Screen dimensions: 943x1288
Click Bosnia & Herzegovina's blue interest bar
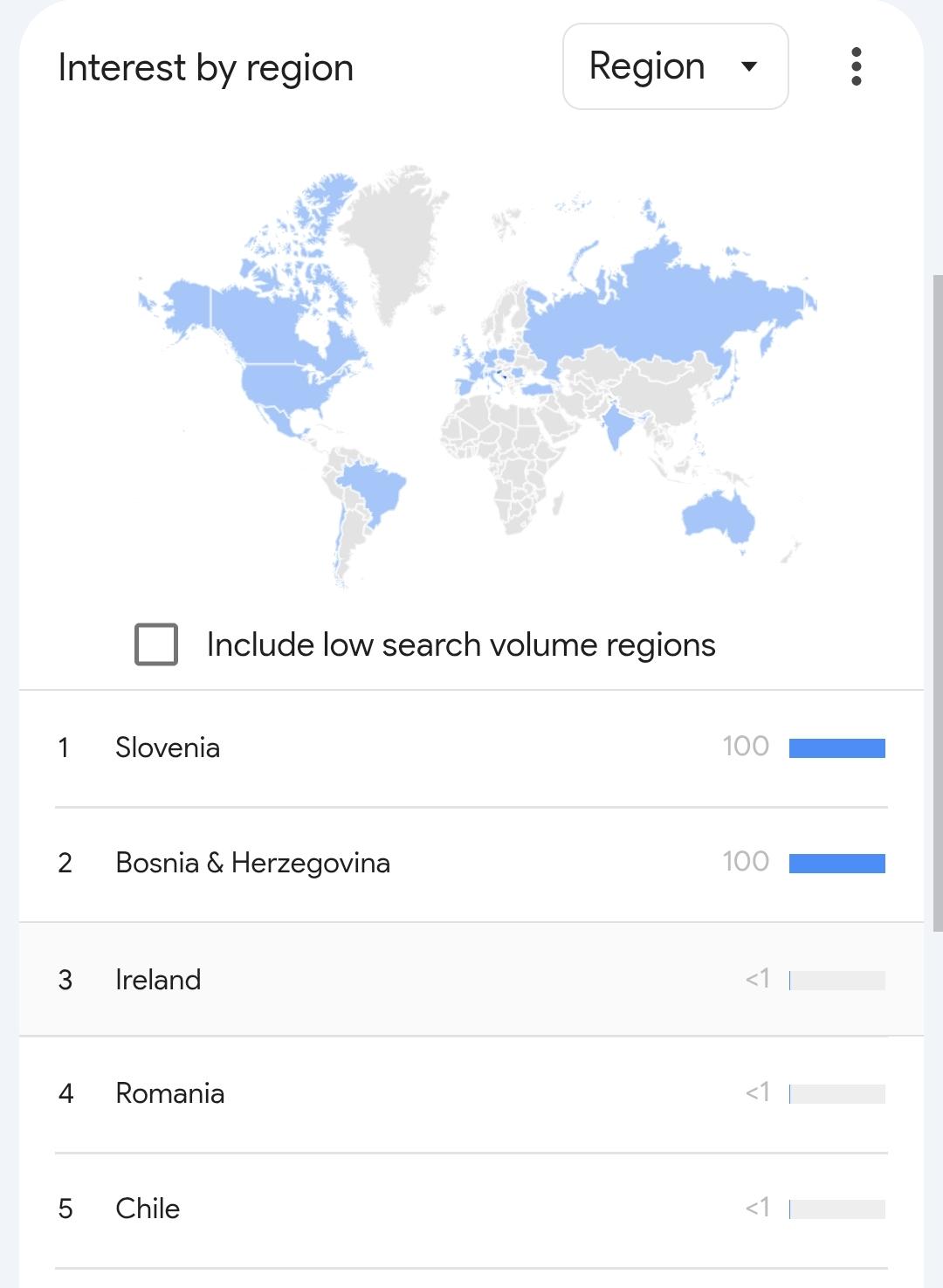[836, 863]
